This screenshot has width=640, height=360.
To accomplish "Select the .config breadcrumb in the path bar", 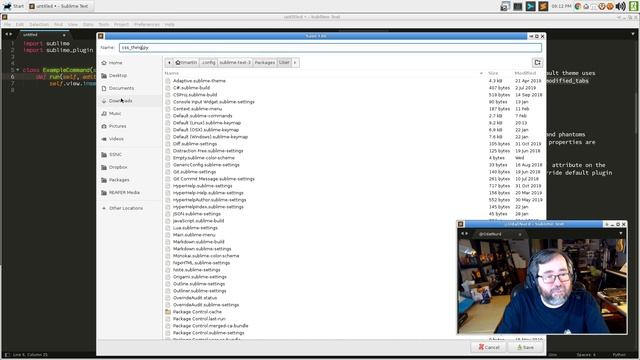I will pyautogui.click(x=208, y=62).
